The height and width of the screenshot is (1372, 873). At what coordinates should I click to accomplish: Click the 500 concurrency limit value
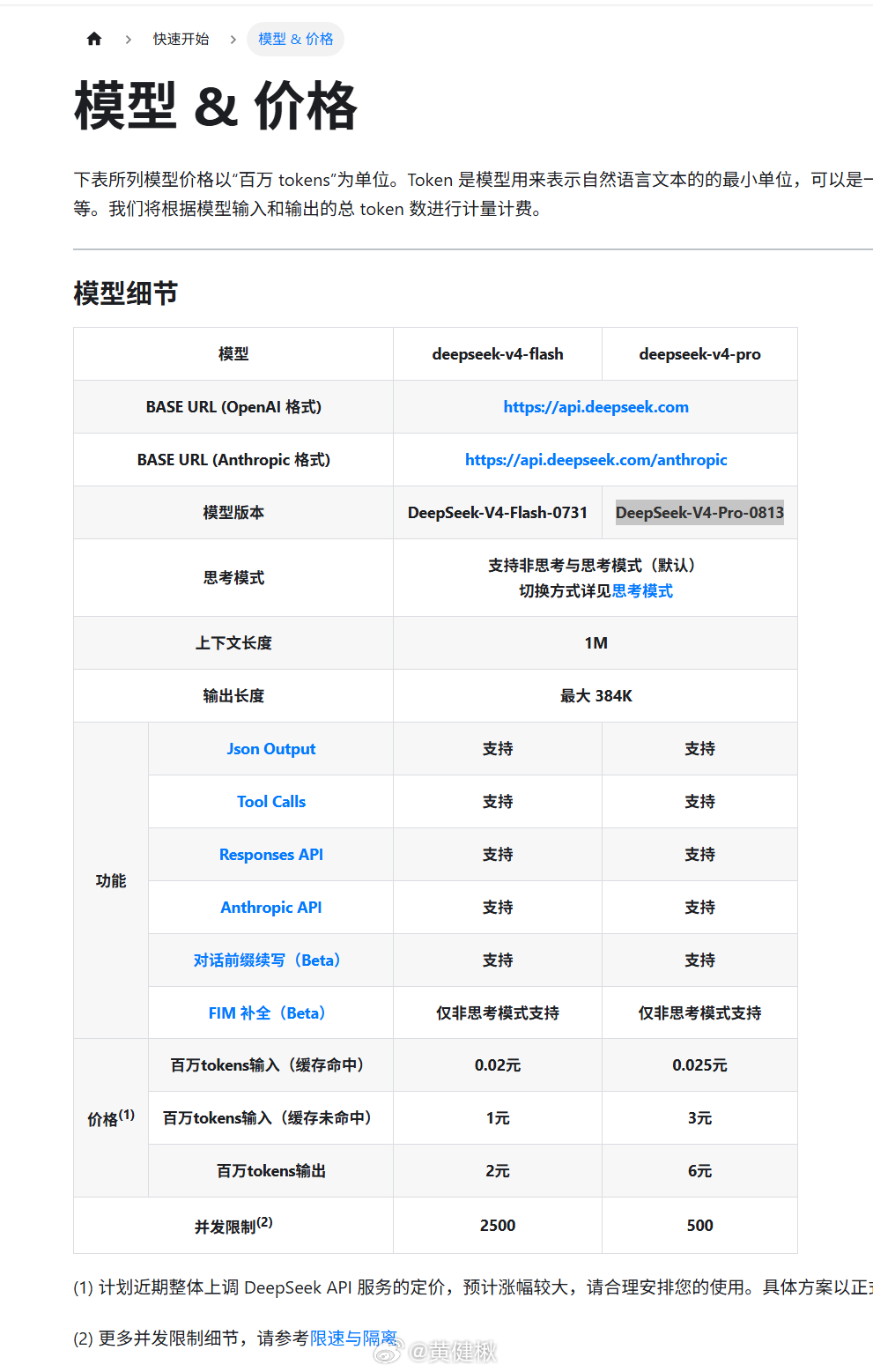[x=699, y=1226]
